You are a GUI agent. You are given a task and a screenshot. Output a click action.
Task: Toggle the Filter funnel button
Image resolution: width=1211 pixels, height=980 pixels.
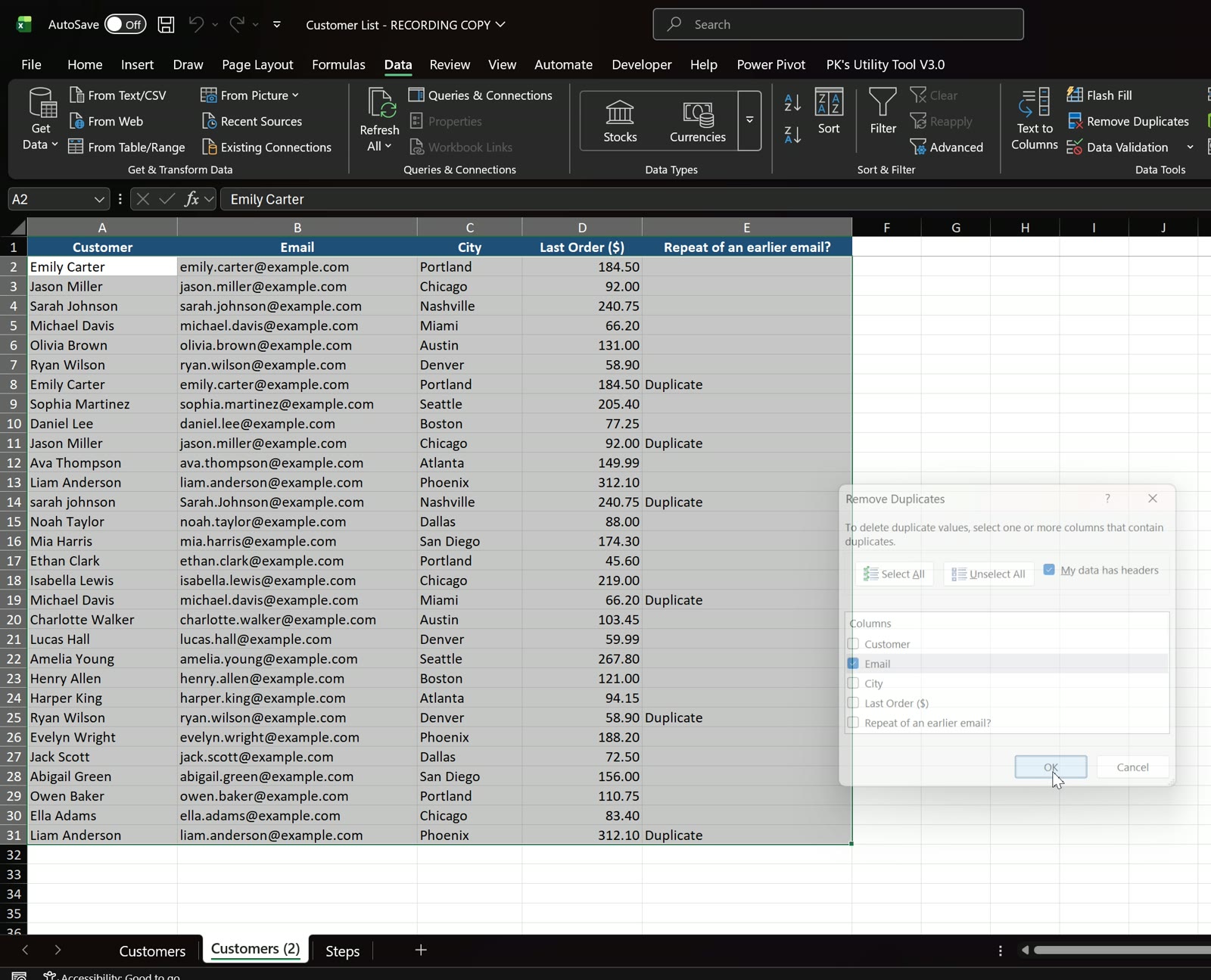click(883, 111)
